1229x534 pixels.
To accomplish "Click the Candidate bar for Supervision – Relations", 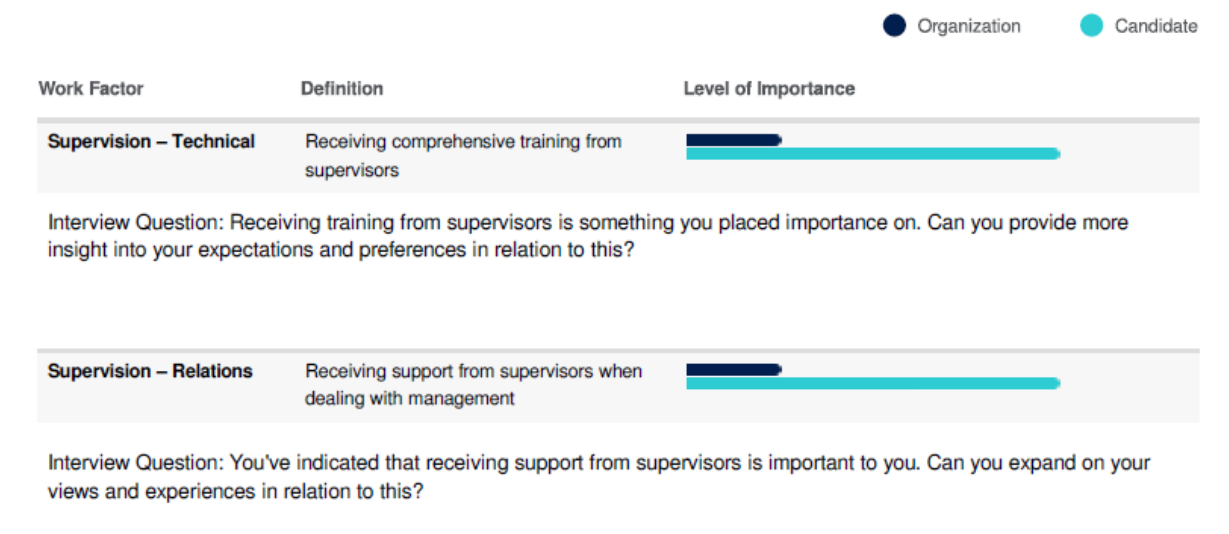I will point(873,384).
